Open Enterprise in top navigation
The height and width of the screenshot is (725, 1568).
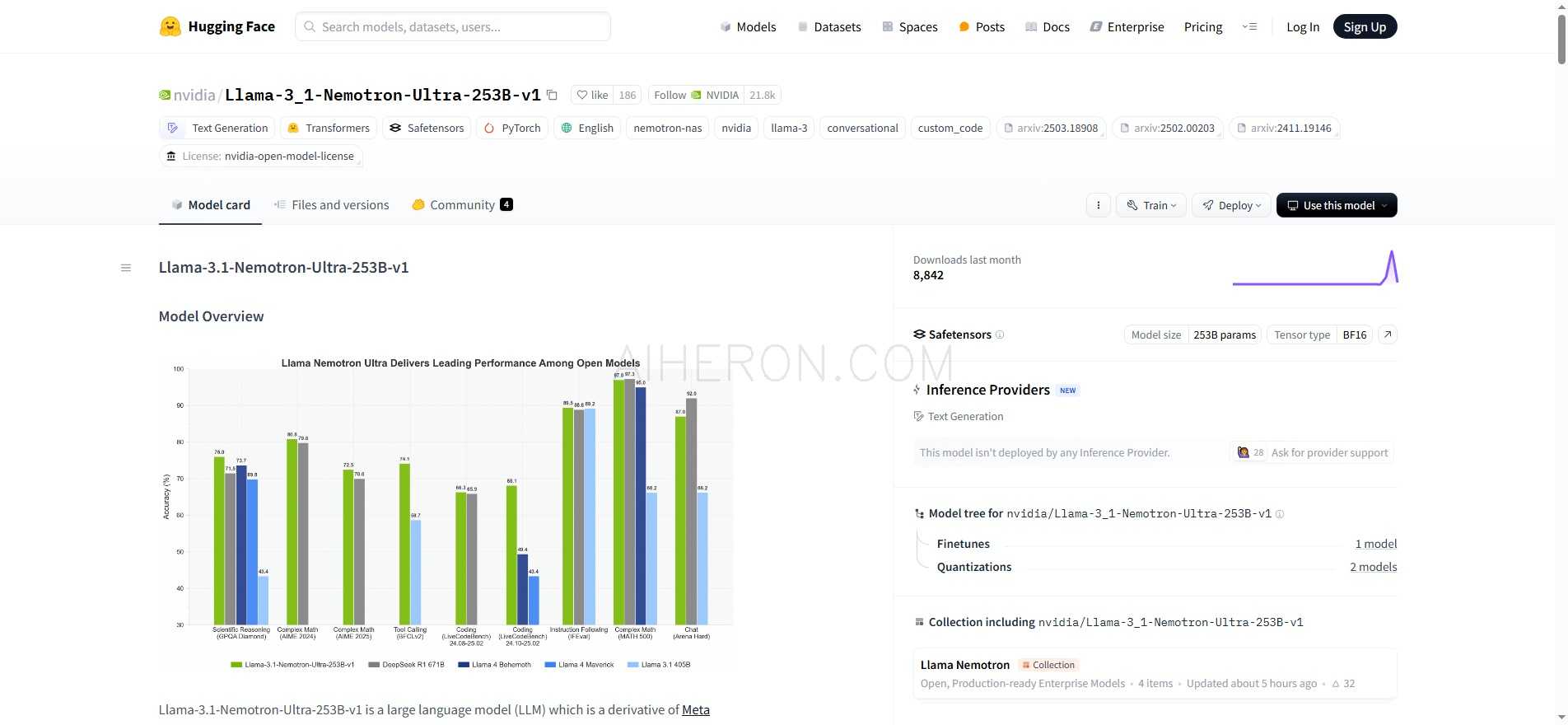(x=1127, y=27)
